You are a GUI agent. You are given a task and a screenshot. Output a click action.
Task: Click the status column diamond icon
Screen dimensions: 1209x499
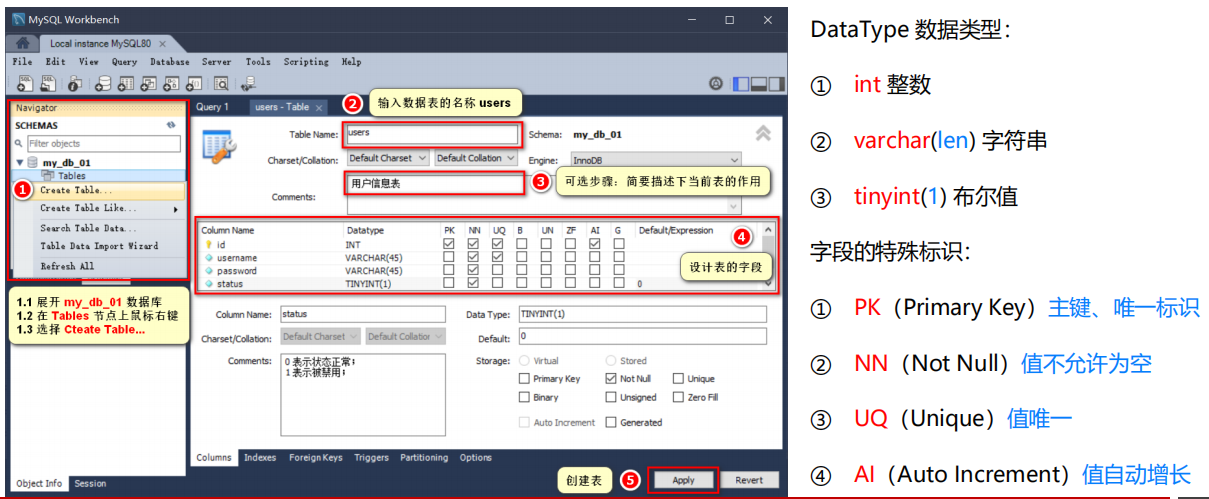pyautogui.click(x=209, y=284)
